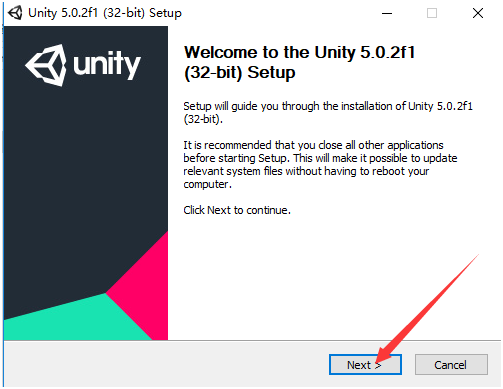Minimize the Unity Setup window
Image resolution: width=503 pixels, height=389 pixels.
click(x=387, y=13)
